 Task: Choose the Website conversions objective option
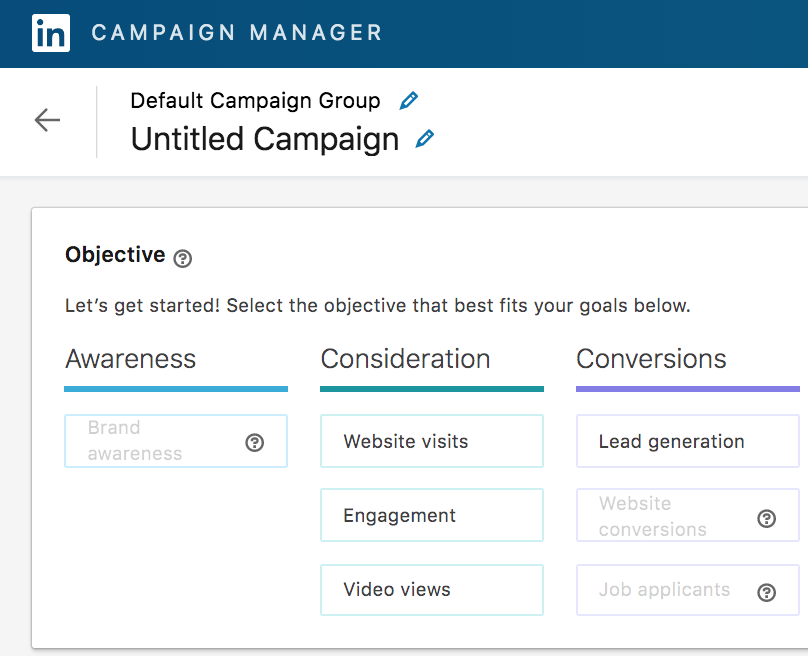coord(660,516)
